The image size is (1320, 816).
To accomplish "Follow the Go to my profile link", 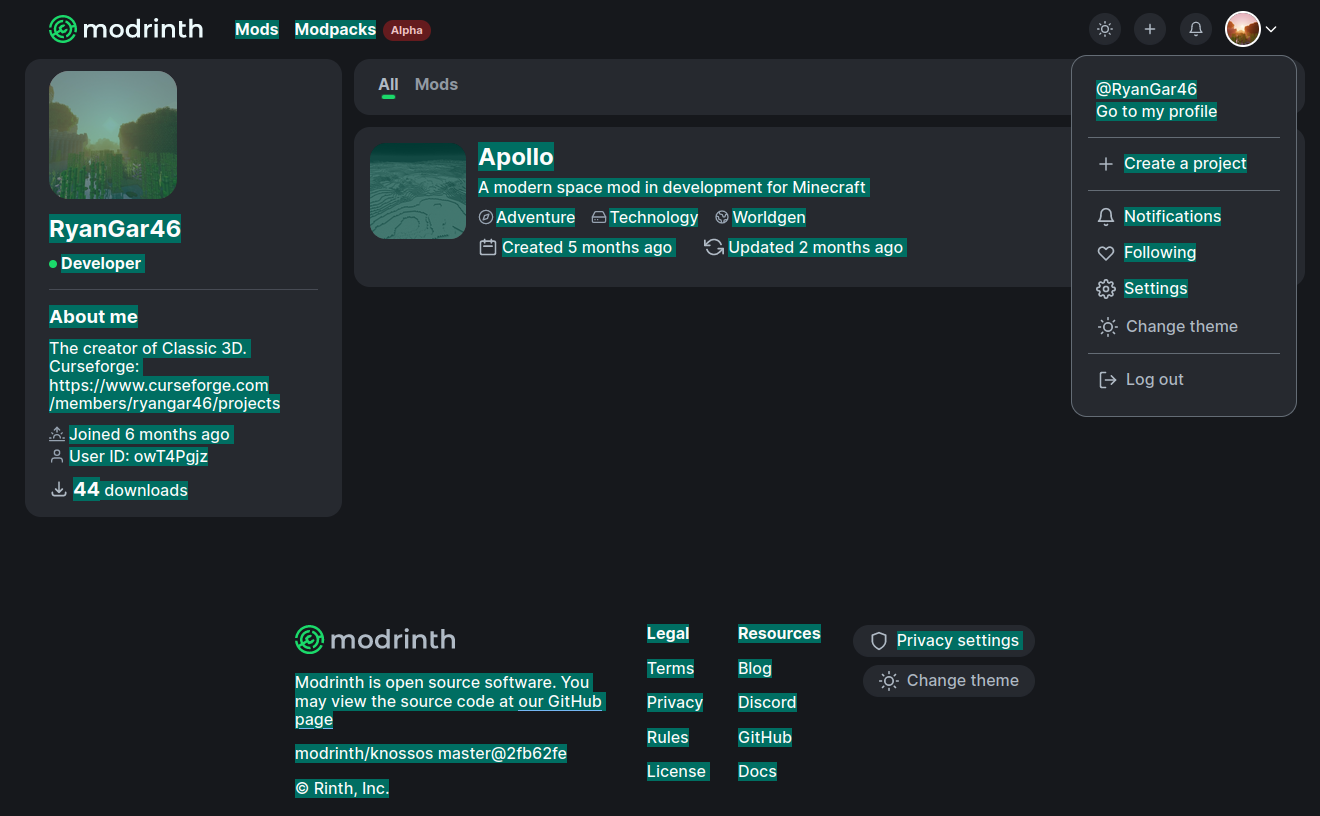I will (1156, 111).
